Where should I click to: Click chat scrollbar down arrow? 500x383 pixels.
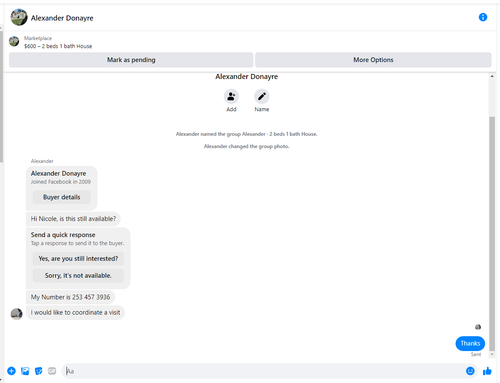492,354
